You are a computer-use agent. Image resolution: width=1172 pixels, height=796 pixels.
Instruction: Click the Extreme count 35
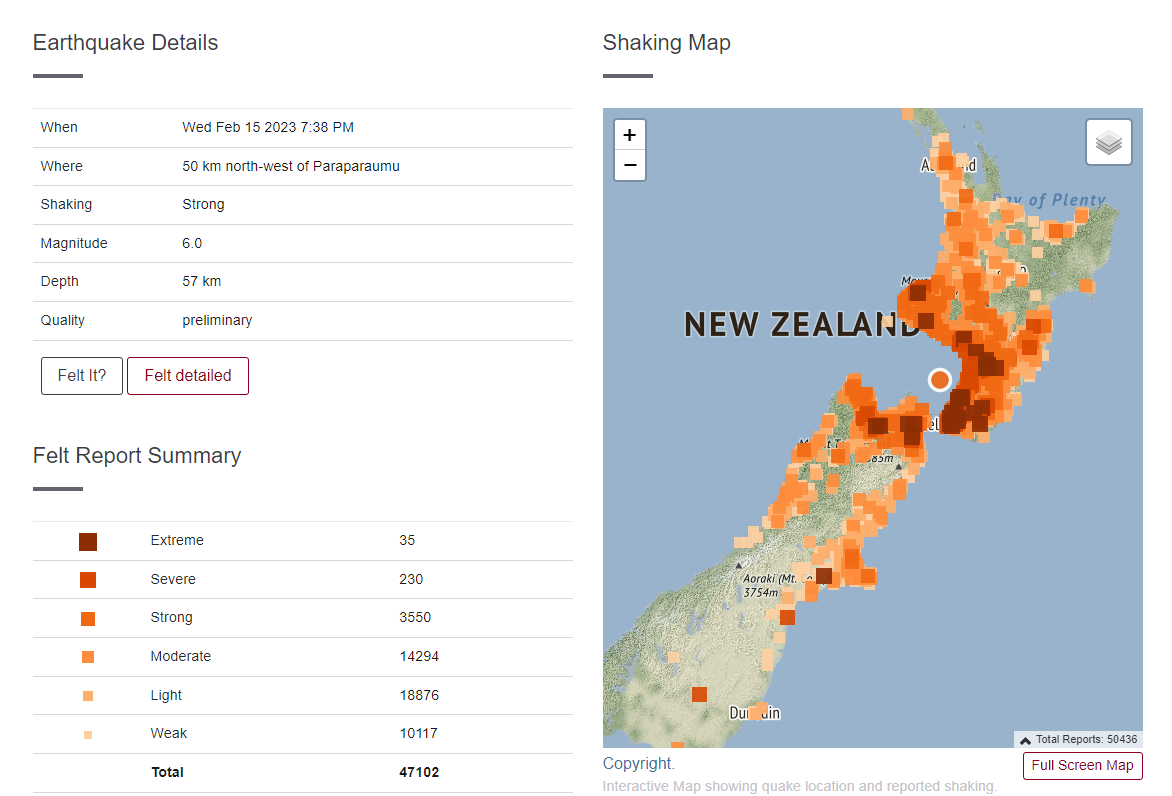point(407,540)
